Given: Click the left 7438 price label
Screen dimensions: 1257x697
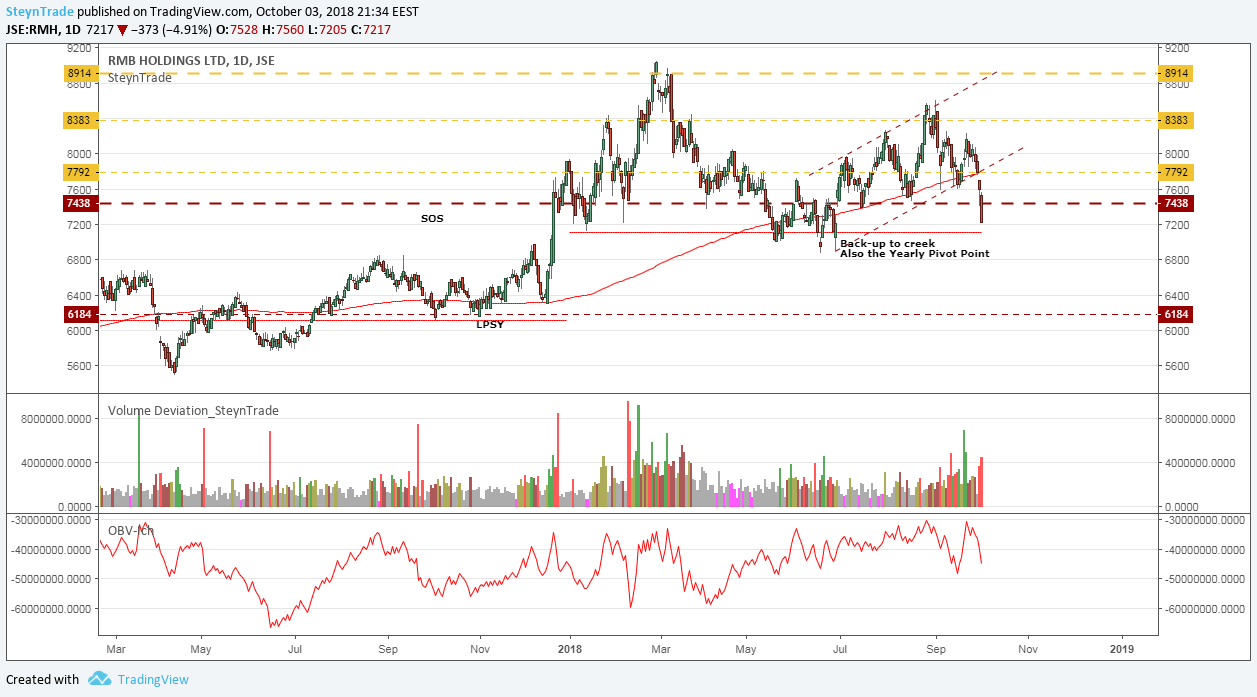Looking at the screenshot, I should point(80,203).
